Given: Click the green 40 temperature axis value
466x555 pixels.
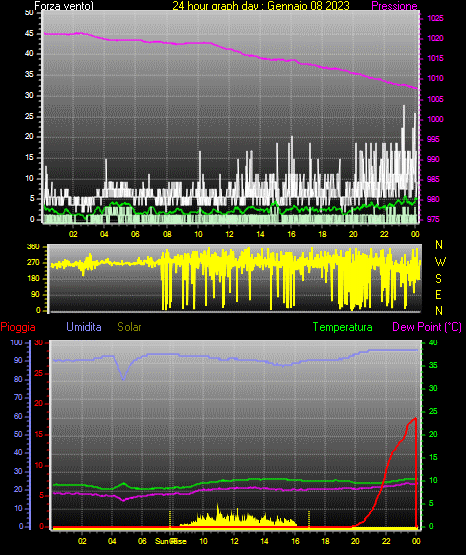Looking at the screenshot, I should coord(433,342).
